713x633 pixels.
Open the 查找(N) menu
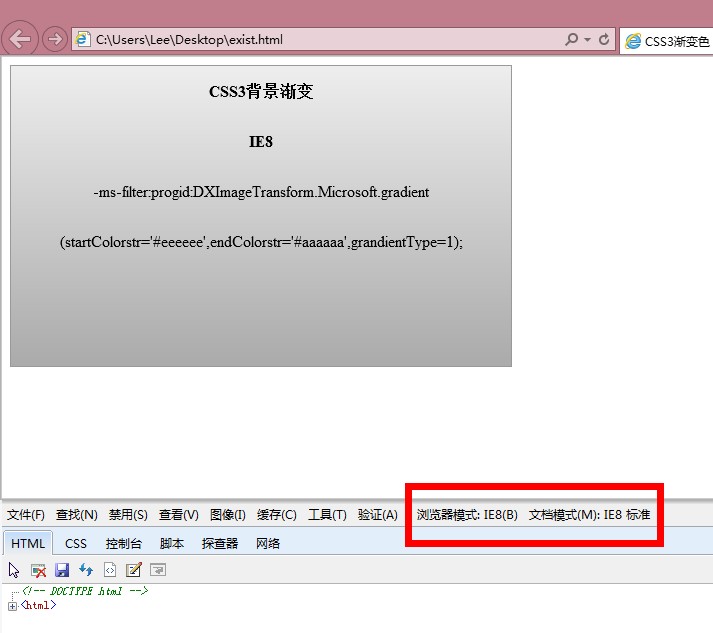point(77,515)
